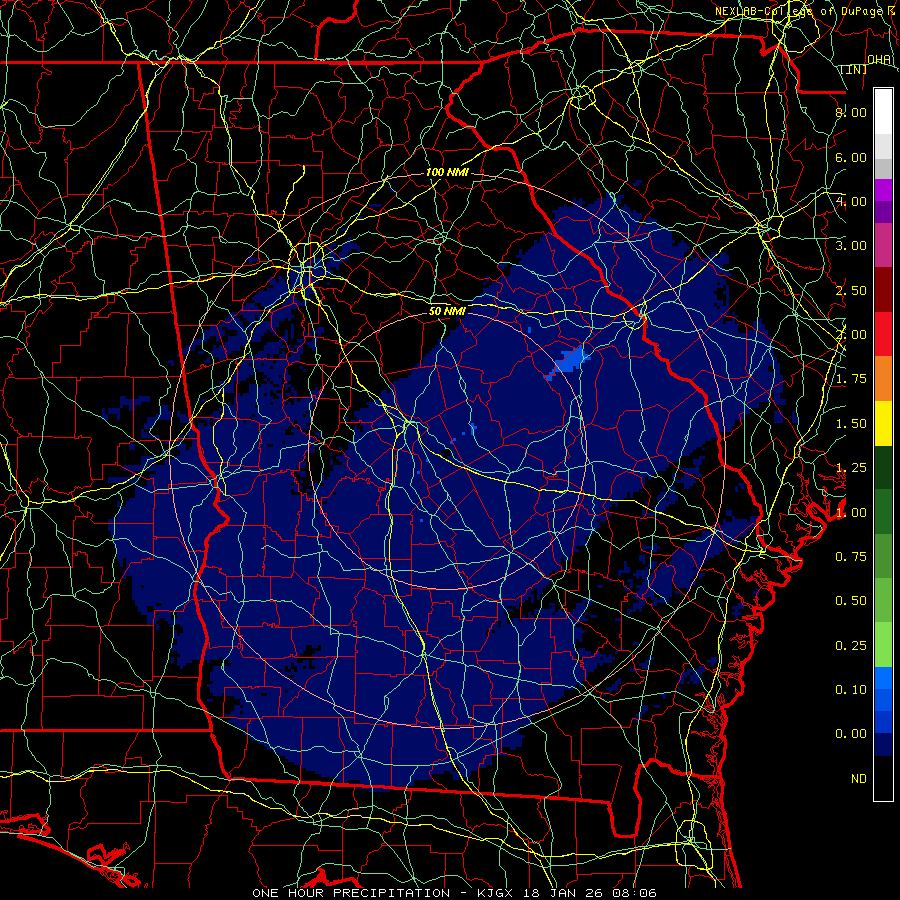Click the 50 NMI range ring label
Image resolution: width=900 pixels, height=900 pixels.
[x=447, y=311]
